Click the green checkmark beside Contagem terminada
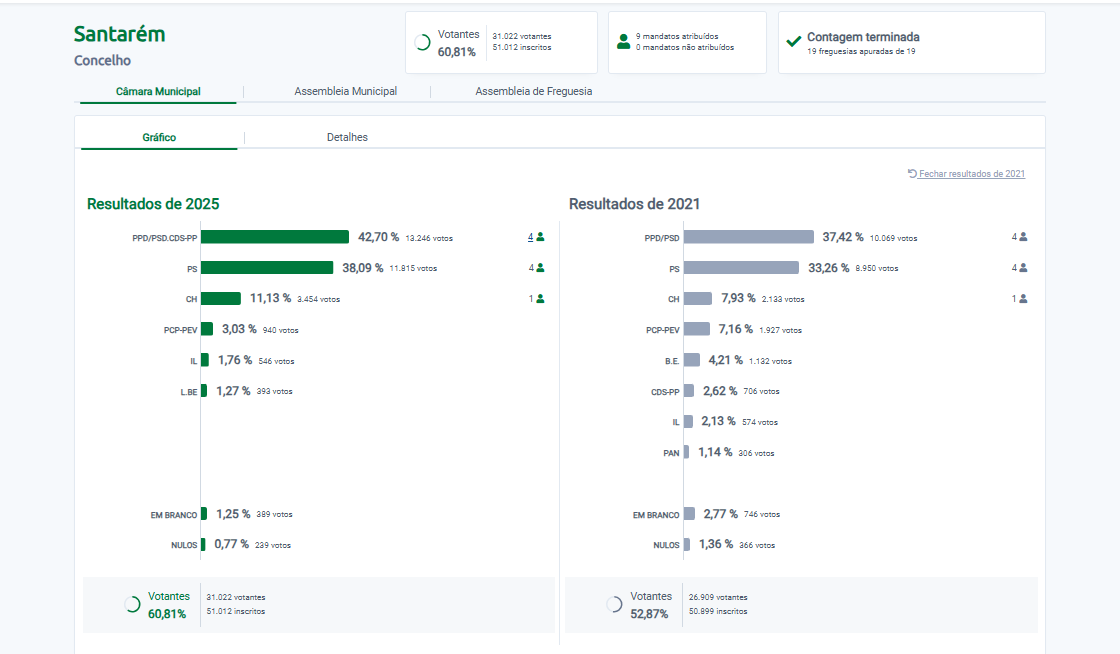This screenshot has height=654, width=1120. pyautogui.click(x=794, y=42)
